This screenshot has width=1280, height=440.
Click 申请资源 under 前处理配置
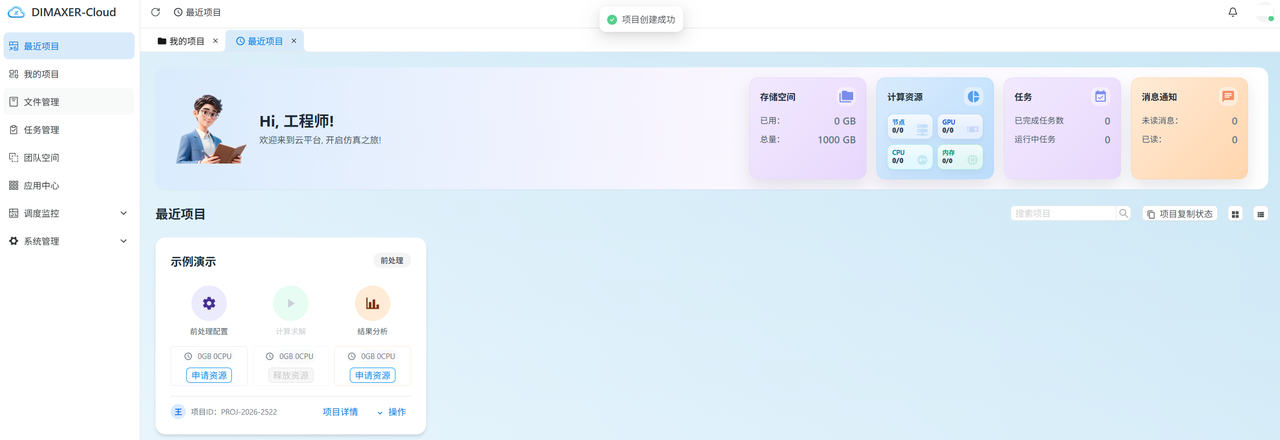point(209,375)
